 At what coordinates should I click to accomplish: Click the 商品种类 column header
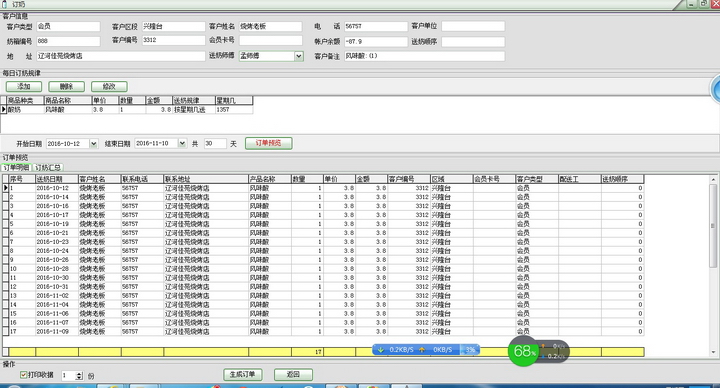point(25,100)
